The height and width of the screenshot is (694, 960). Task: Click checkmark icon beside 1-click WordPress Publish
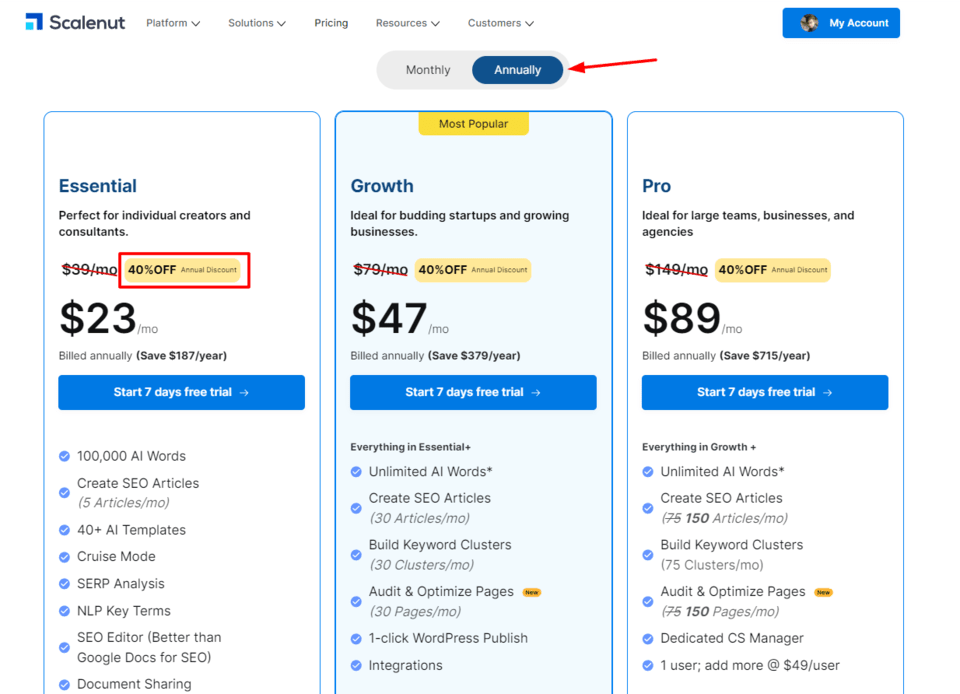pos(356,638)
